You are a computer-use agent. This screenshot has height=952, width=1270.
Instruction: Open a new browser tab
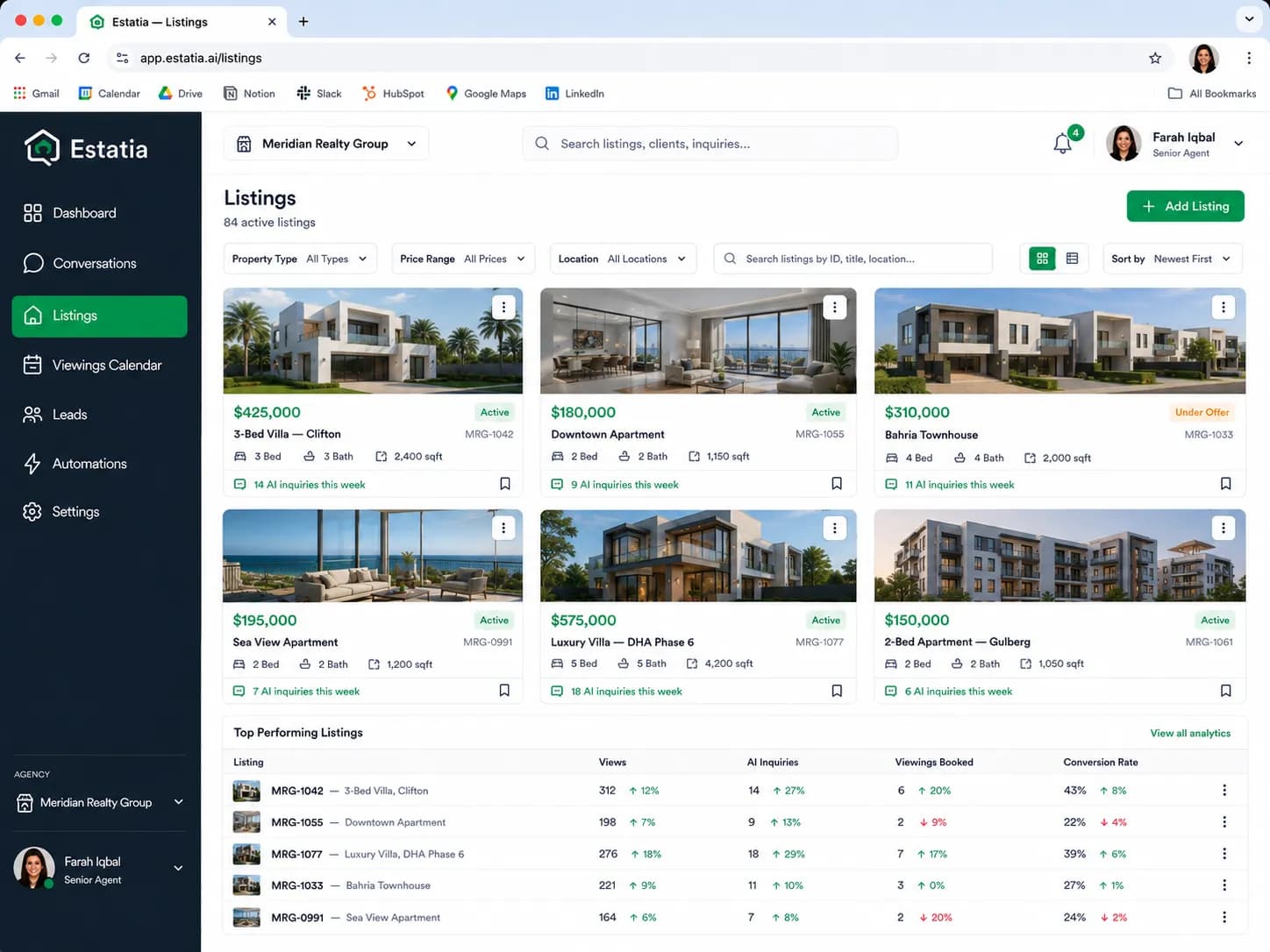303,21
